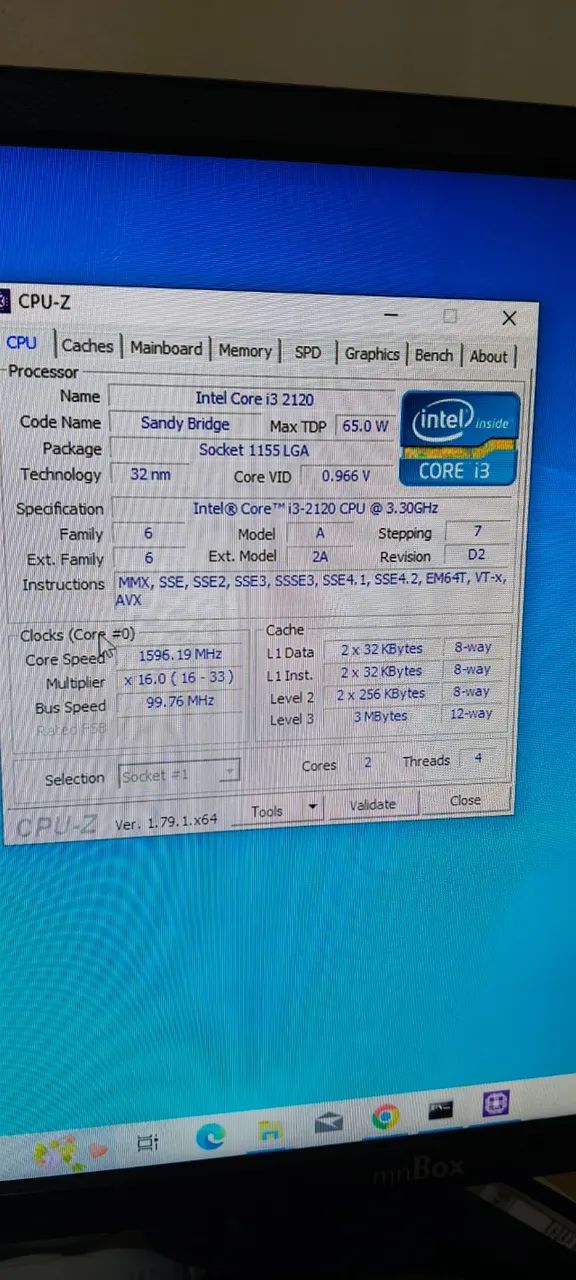Open Task View on the taskbar

click(147, 1143)
